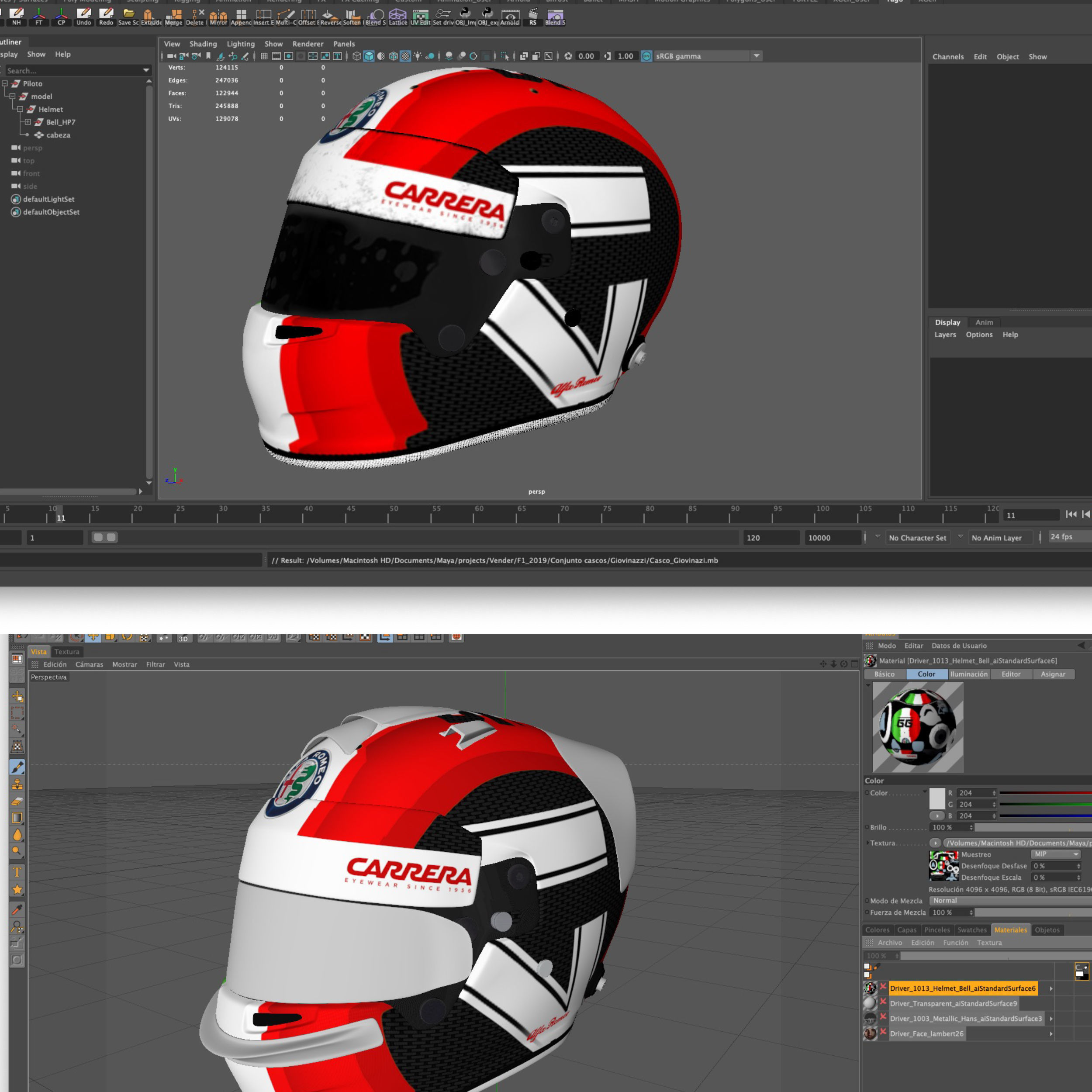Screen dimensions: 1092x1092
Task: Click the Brillo brightness slider bar
Action: [1033, 827]
